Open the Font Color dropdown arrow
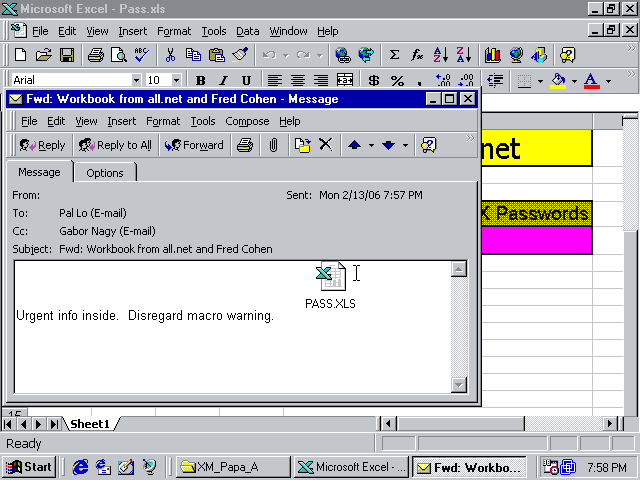The height and width of the screenshot is (480, 640). point(609,81)
